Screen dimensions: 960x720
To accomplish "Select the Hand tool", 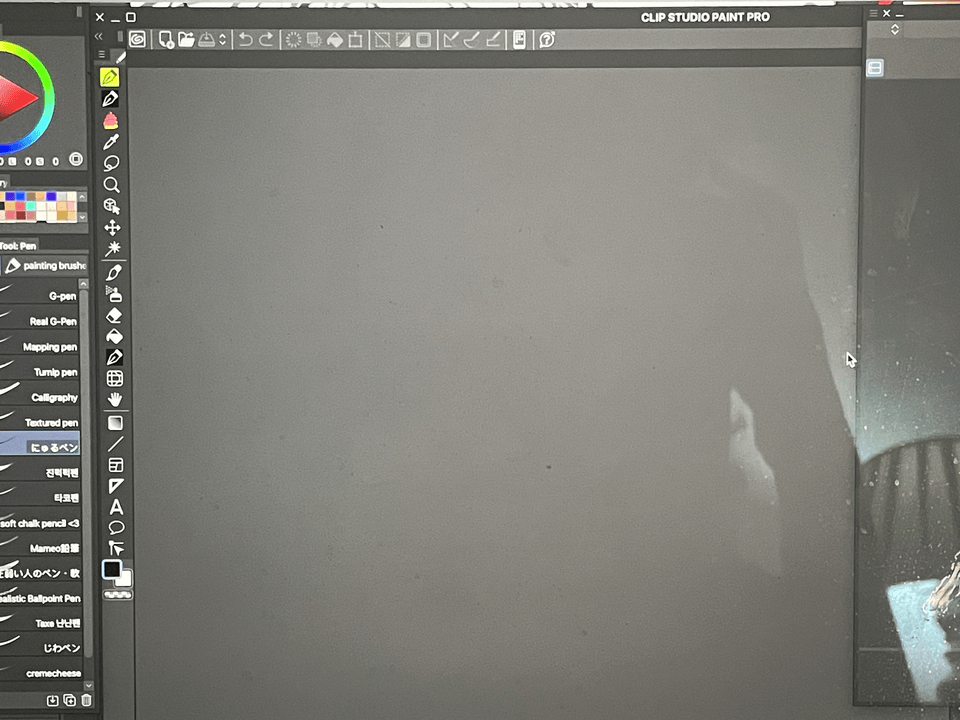I will coord(114,400).
